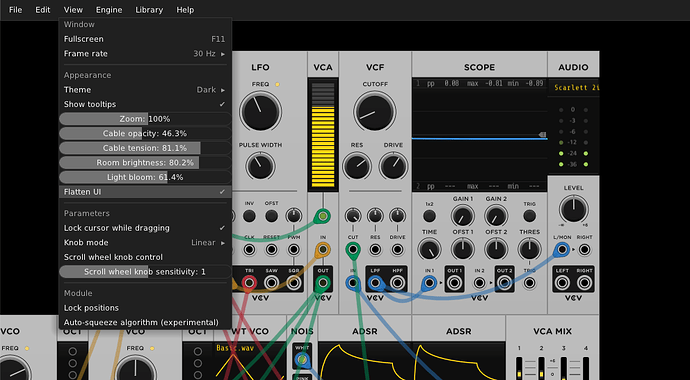The height and width of the screenshot is (380, 690).
Task: Click the Scope TIME knob
Action: 429,249
